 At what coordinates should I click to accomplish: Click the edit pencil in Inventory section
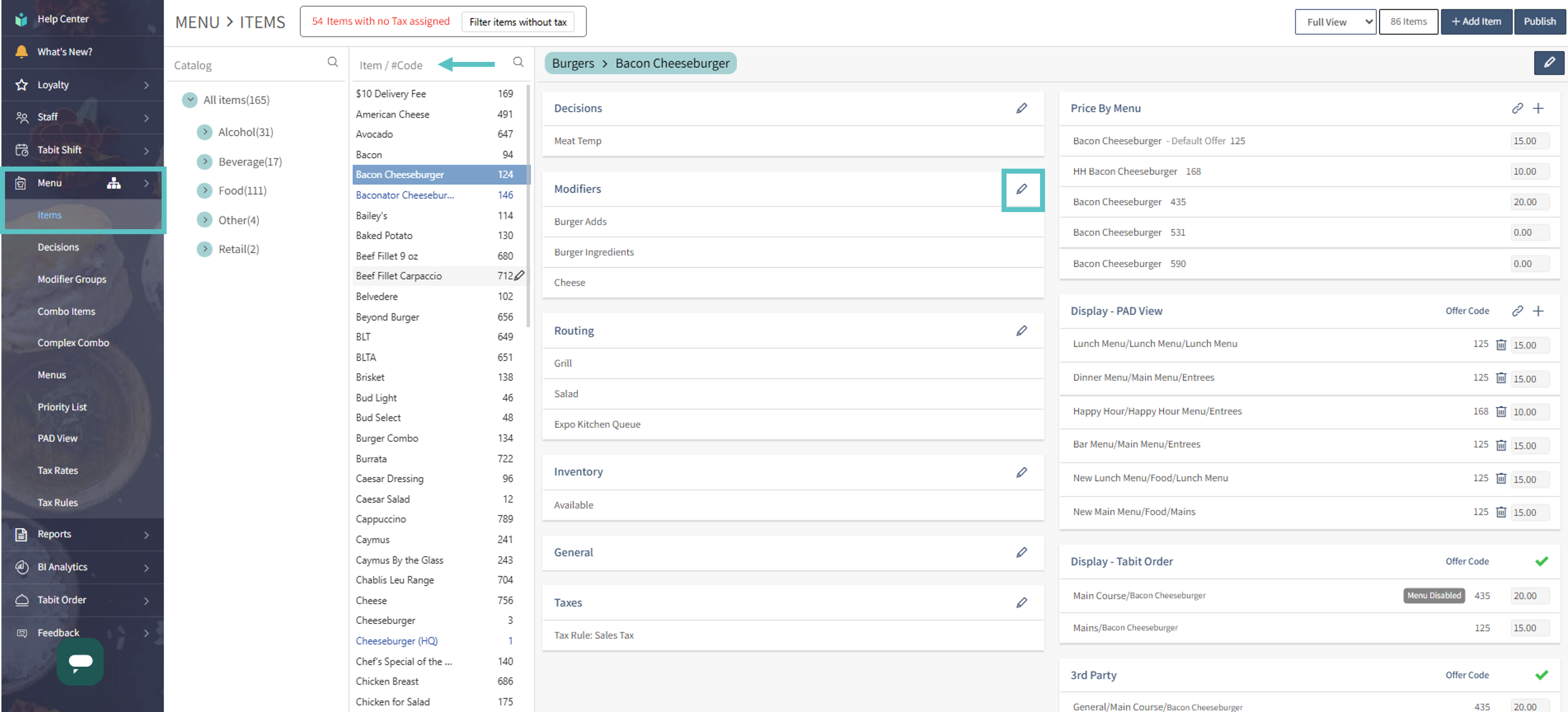[1021, 472]
